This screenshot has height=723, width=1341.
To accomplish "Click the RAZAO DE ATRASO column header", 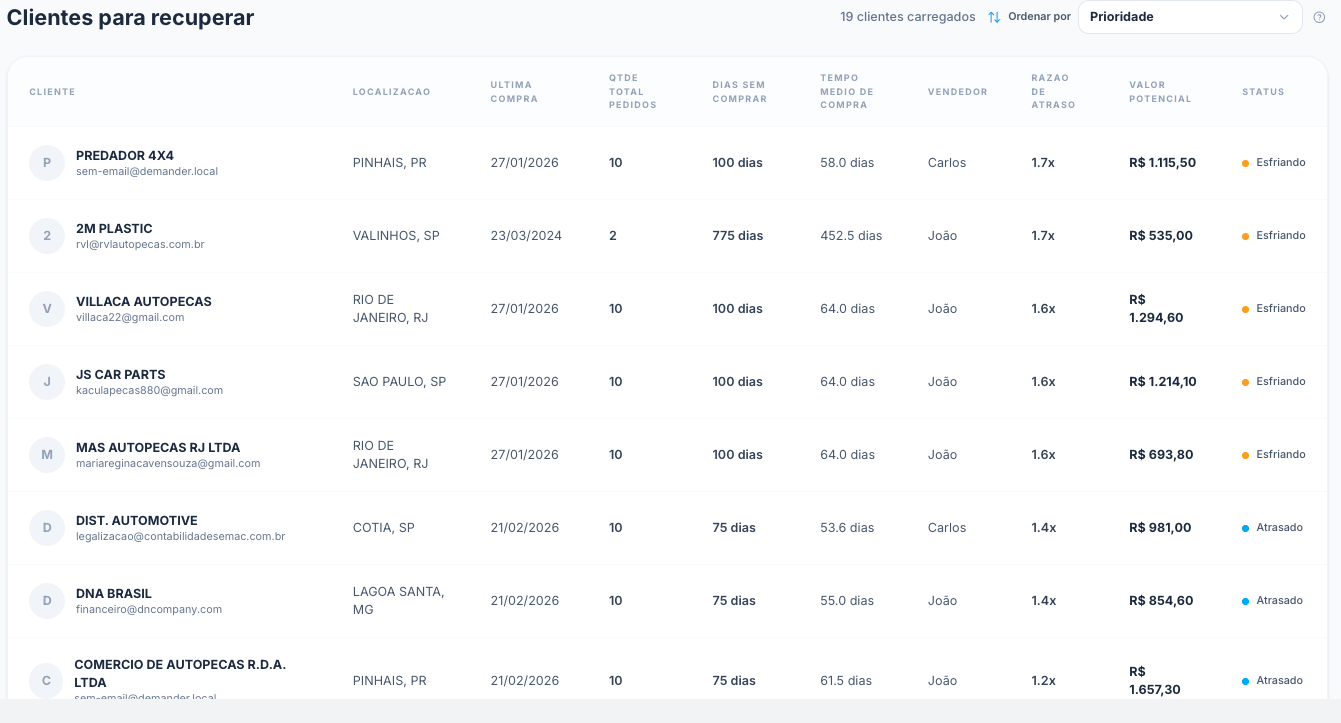I will tap(1054, 91).
